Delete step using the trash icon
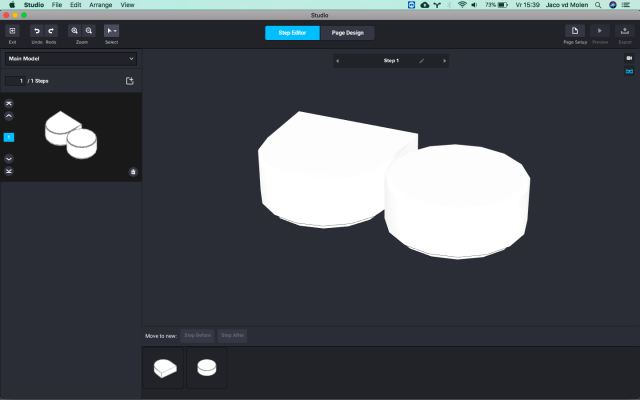Image resolution: width=640 pixels, height=400 pixels. (x=133, y=171)
